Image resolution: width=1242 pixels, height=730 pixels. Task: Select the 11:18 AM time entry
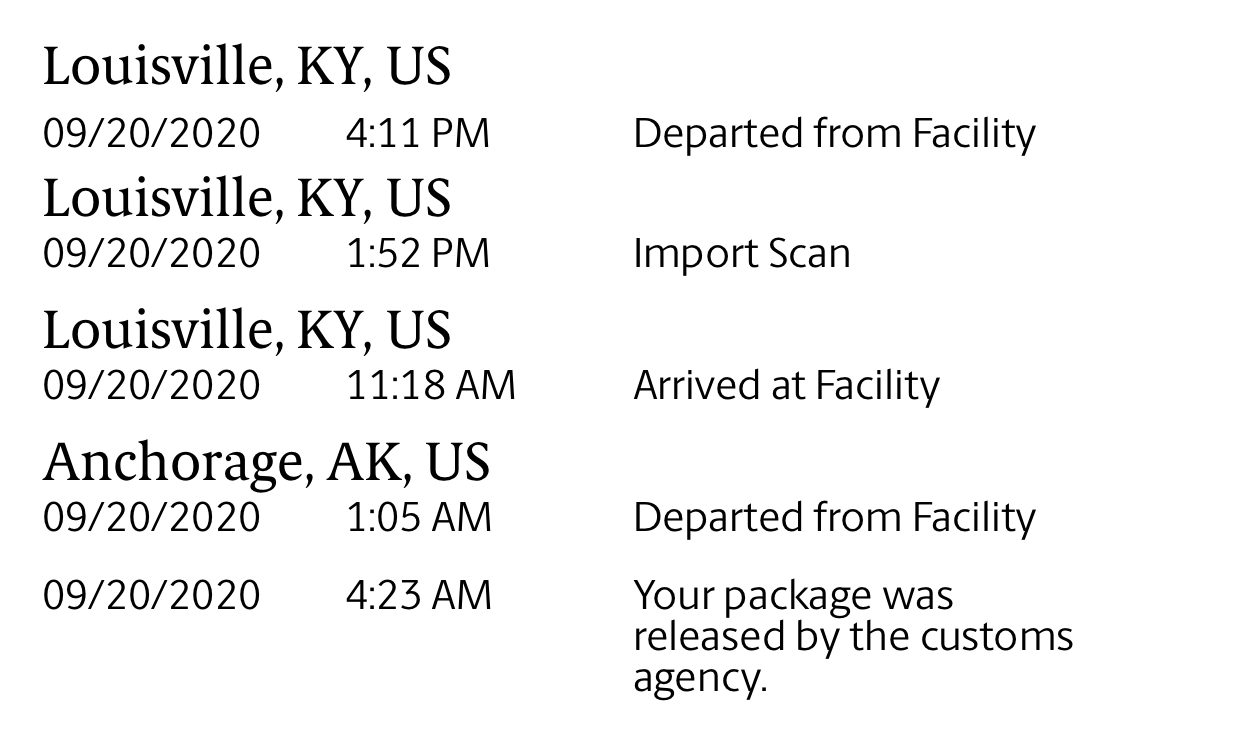pos(431,386)
